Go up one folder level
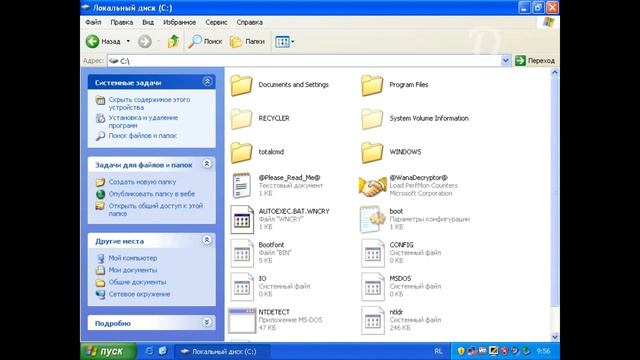 coord(173,41)
